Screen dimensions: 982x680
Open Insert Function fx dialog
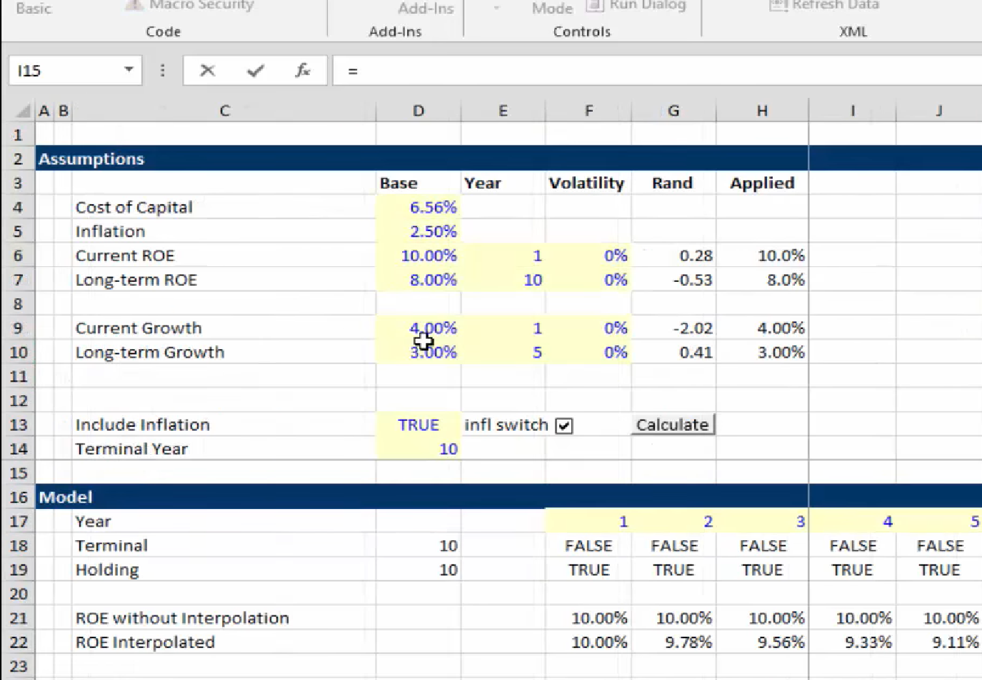click(302, 71)
